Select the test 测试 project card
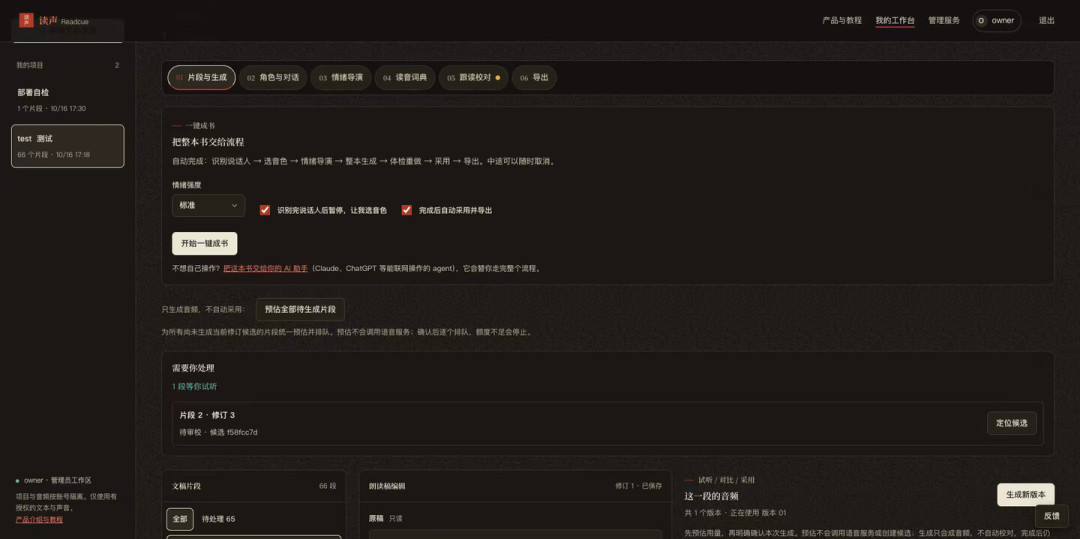 [68, 146]
